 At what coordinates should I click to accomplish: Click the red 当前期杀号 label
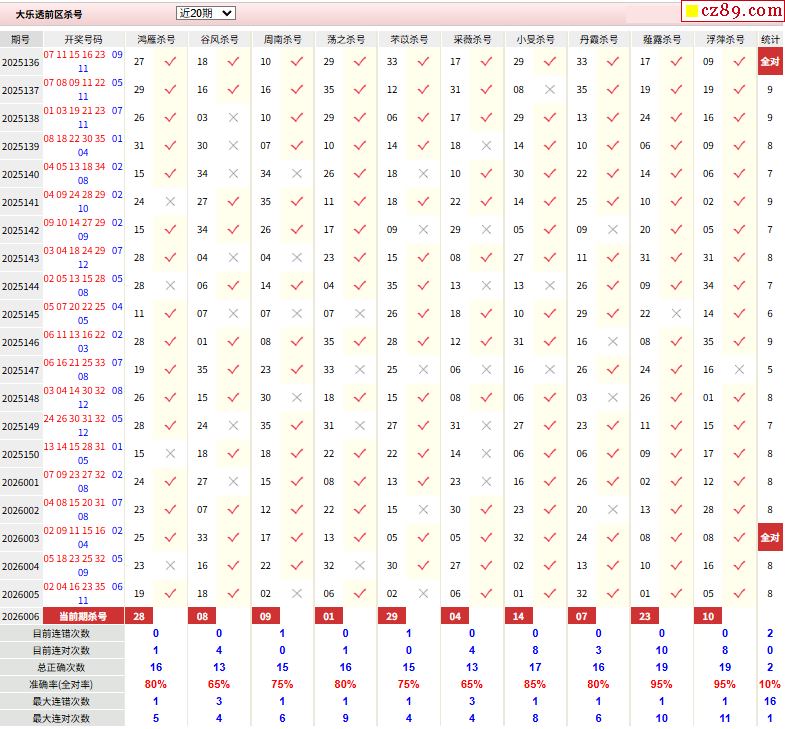pyautogui.click(x=82, y=616)
